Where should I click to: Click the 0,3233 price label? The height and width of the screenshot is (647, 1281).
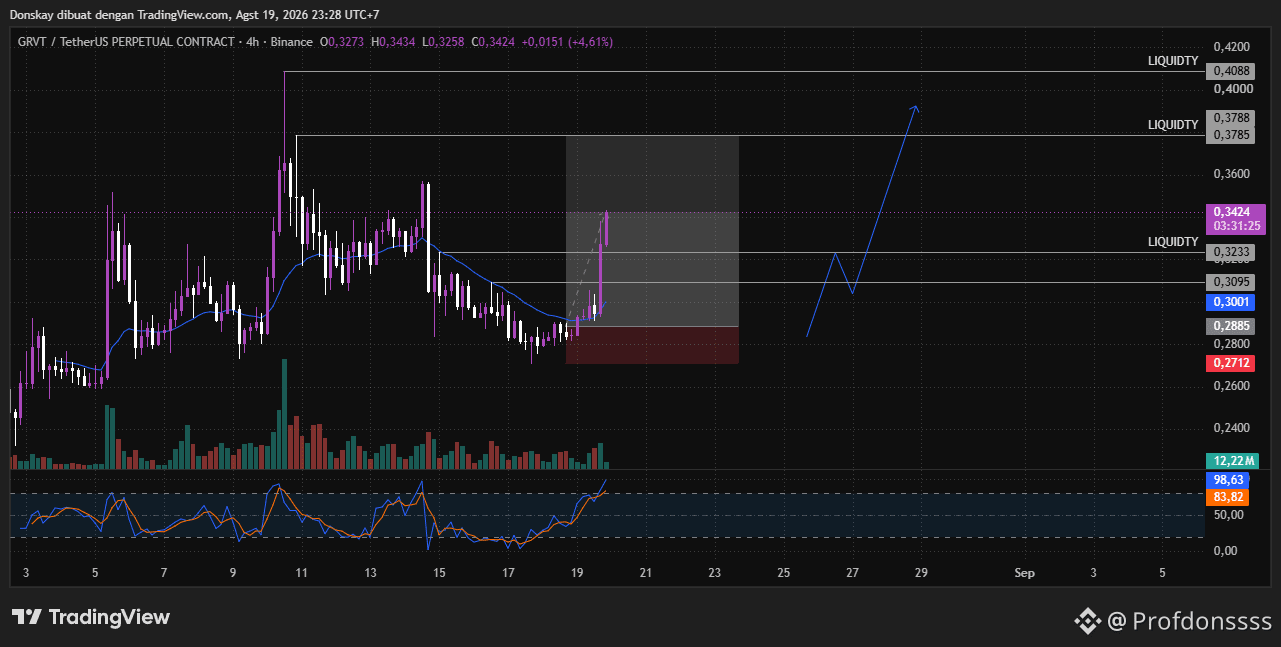pyautogui.click(x=1230, y=253)
